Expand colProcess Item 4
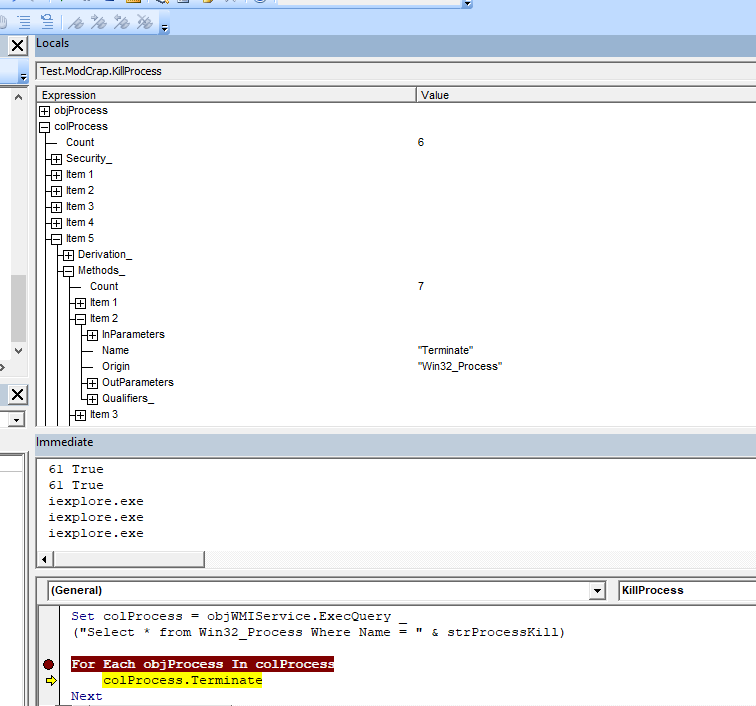 tap(56, 223)
